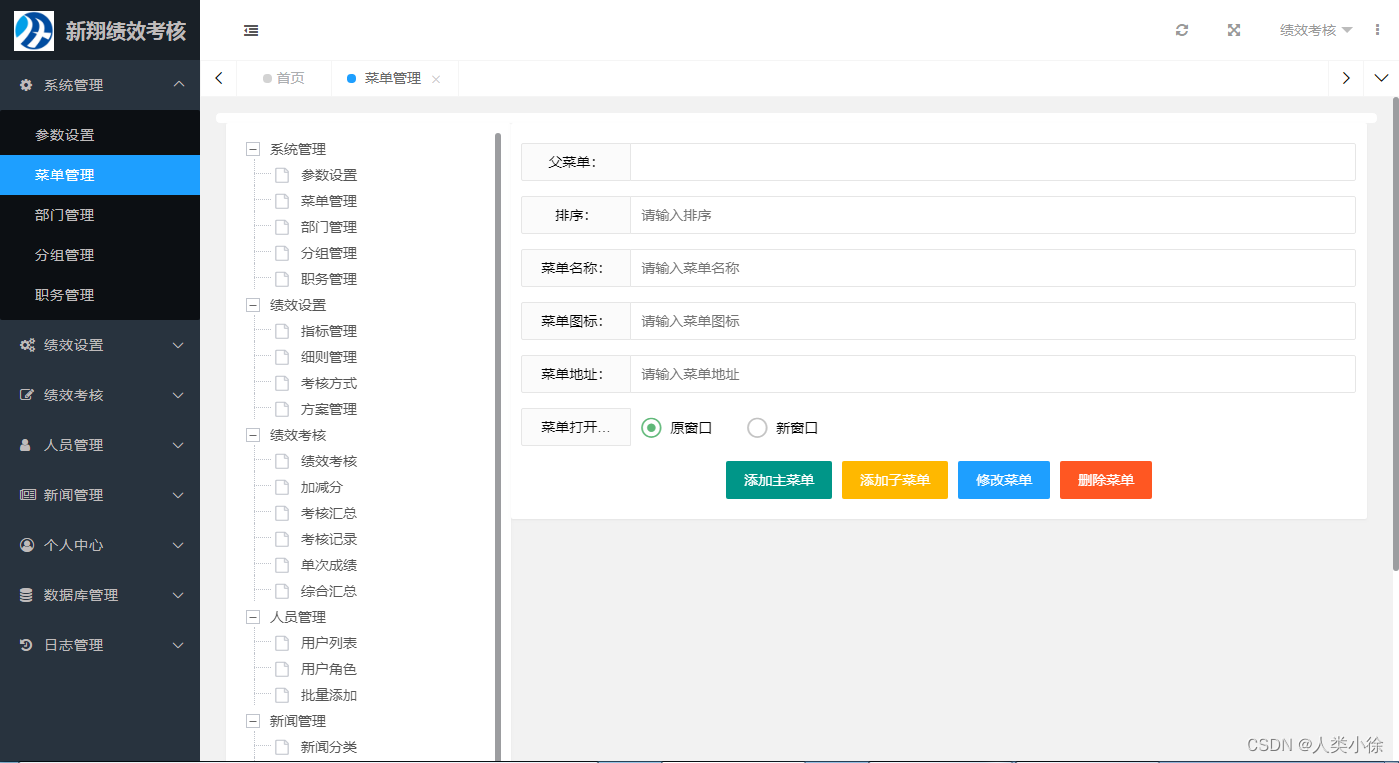Viewport: 1399px width, 763px height.
Task: Click the cogs icon beside 绩效设置
Action: point(27,345)
